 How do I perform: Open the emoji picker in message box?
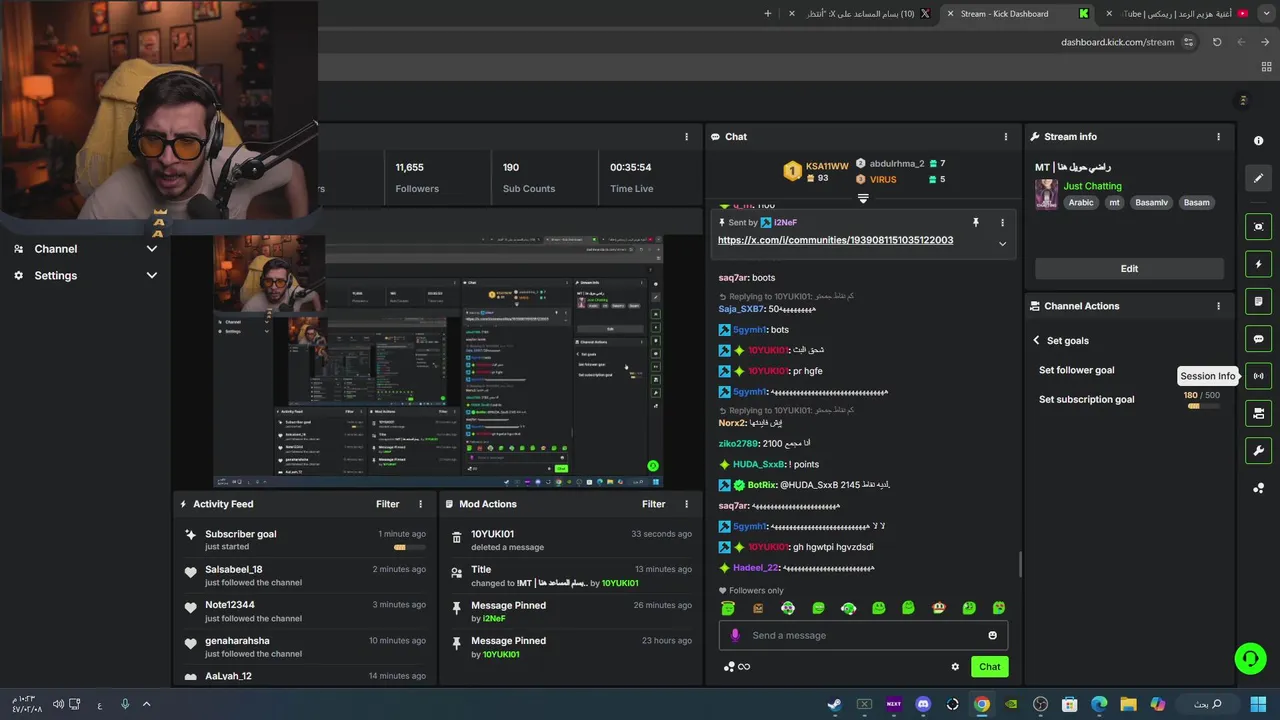coord(992,635)
